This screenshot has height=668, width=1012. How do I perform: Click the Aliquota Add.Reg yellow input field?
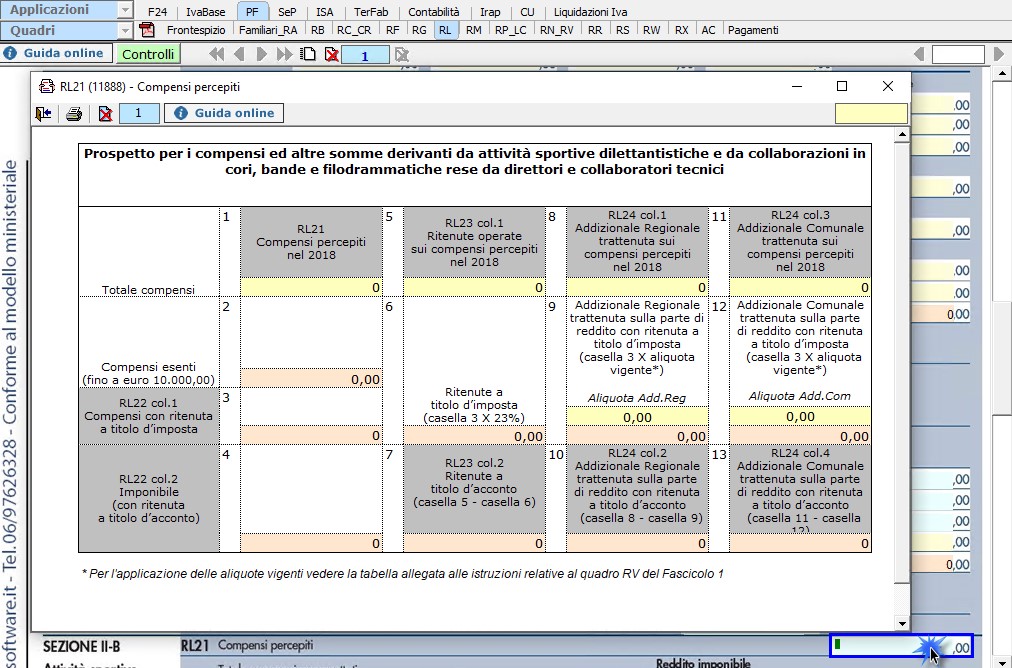click(x=637, y=416)
